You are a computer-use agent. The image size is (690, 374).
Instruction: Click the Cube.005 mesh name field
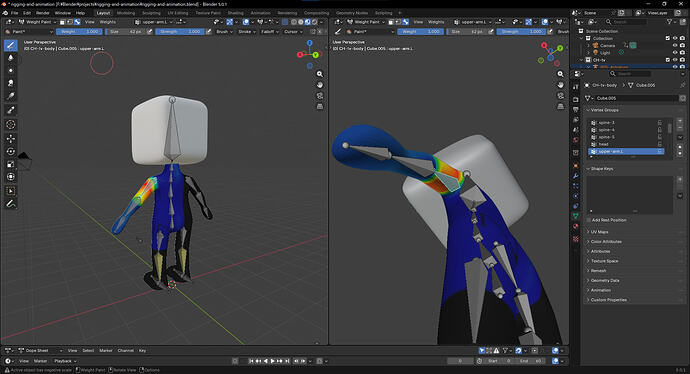tap(636, 98)
